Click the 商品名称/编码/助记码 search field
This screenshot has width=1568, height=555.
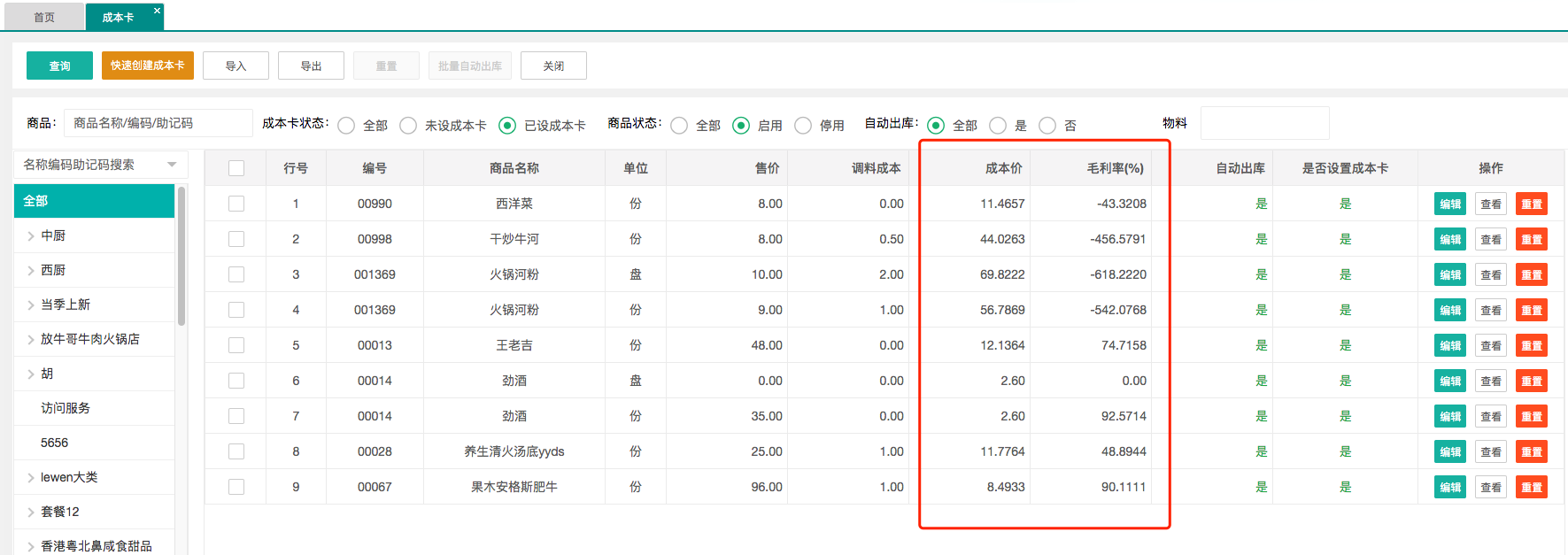[158, 123]
